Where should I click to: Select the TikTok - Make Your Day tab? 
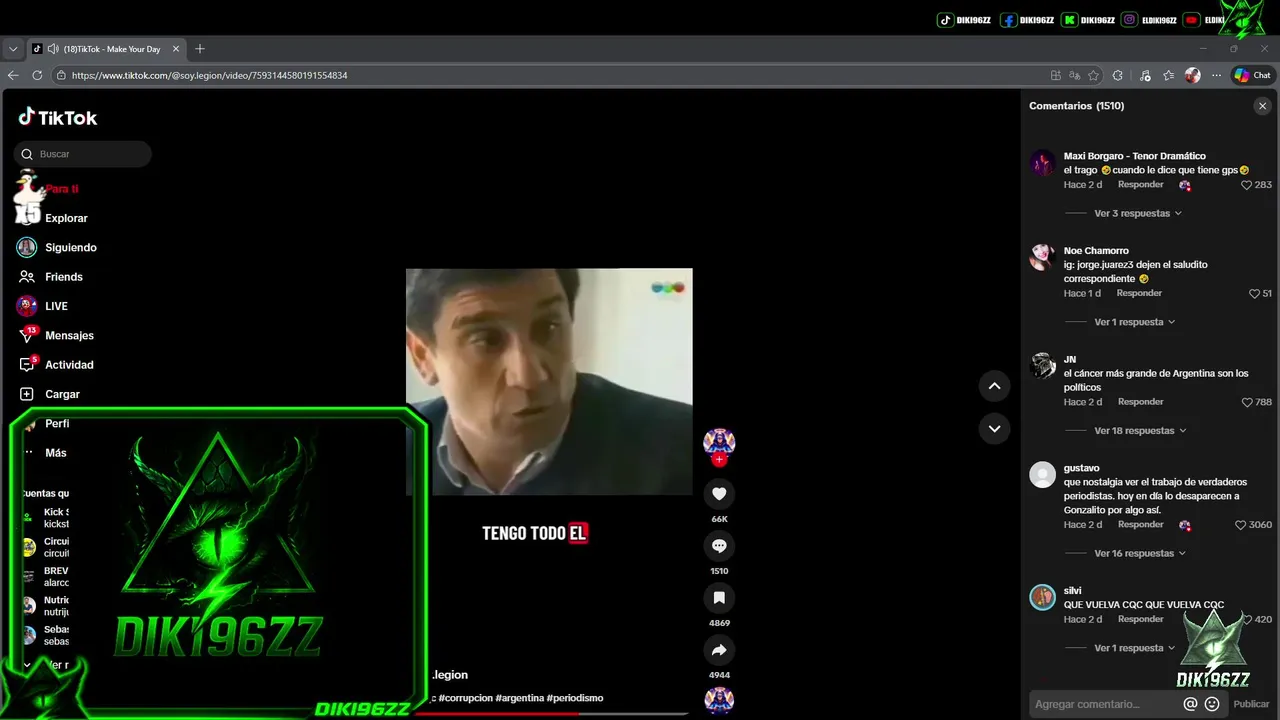107,49
